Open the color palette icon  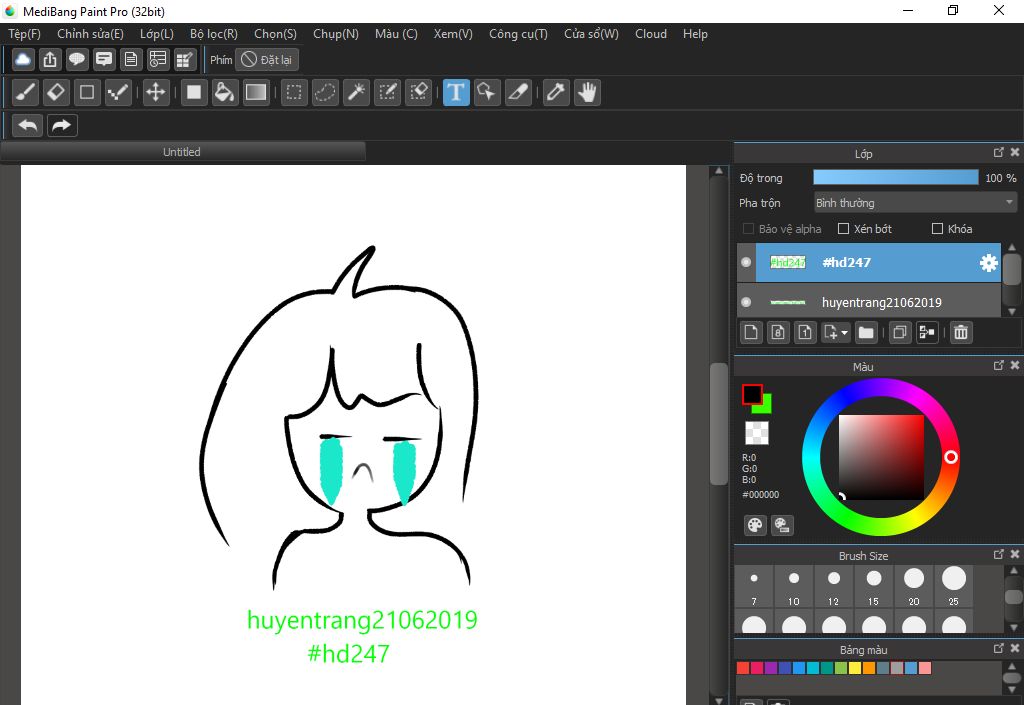pos(755,525)
